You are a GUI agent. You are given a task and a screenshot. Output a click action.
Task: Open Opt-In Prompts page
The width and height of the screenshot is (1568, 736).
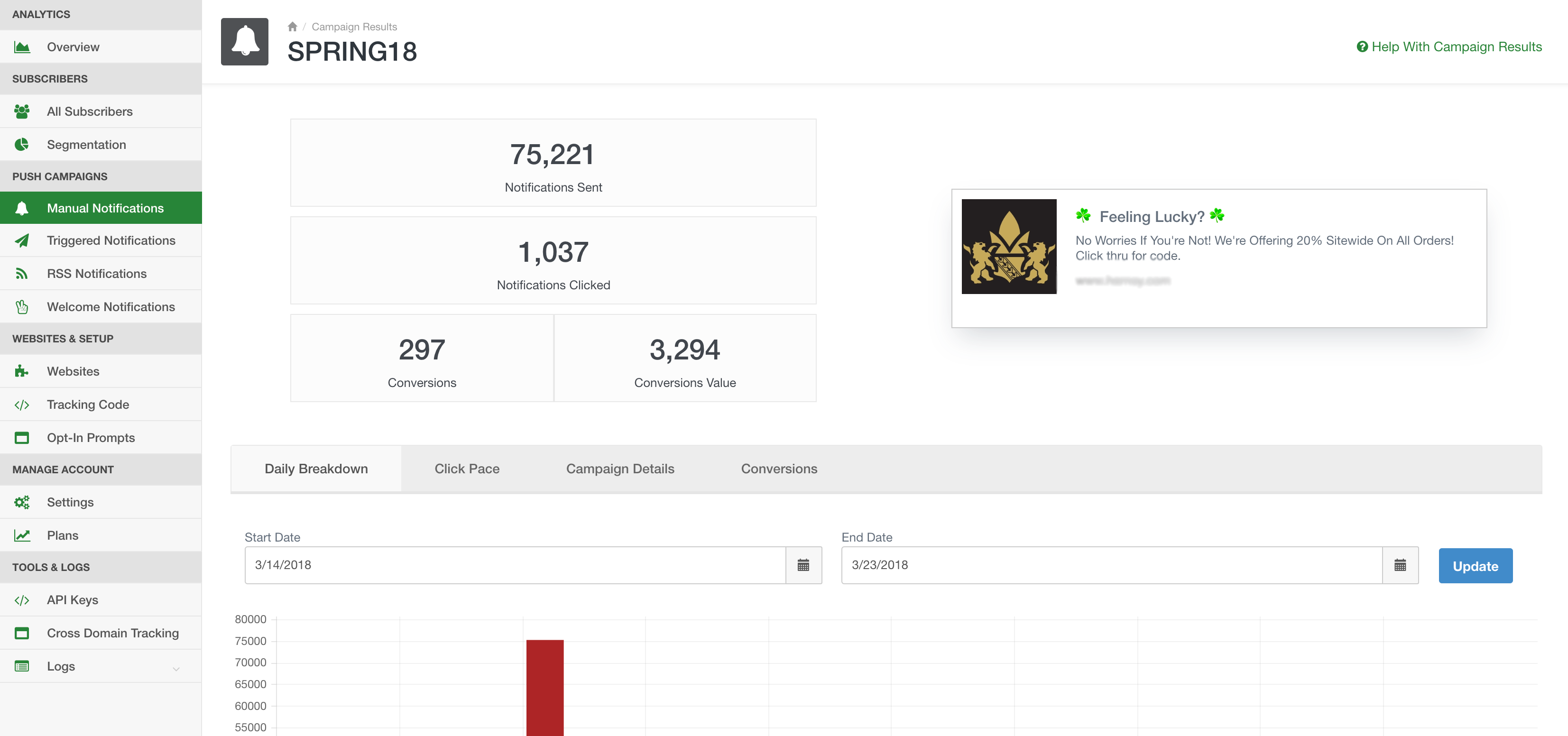(x=101, y=438)
